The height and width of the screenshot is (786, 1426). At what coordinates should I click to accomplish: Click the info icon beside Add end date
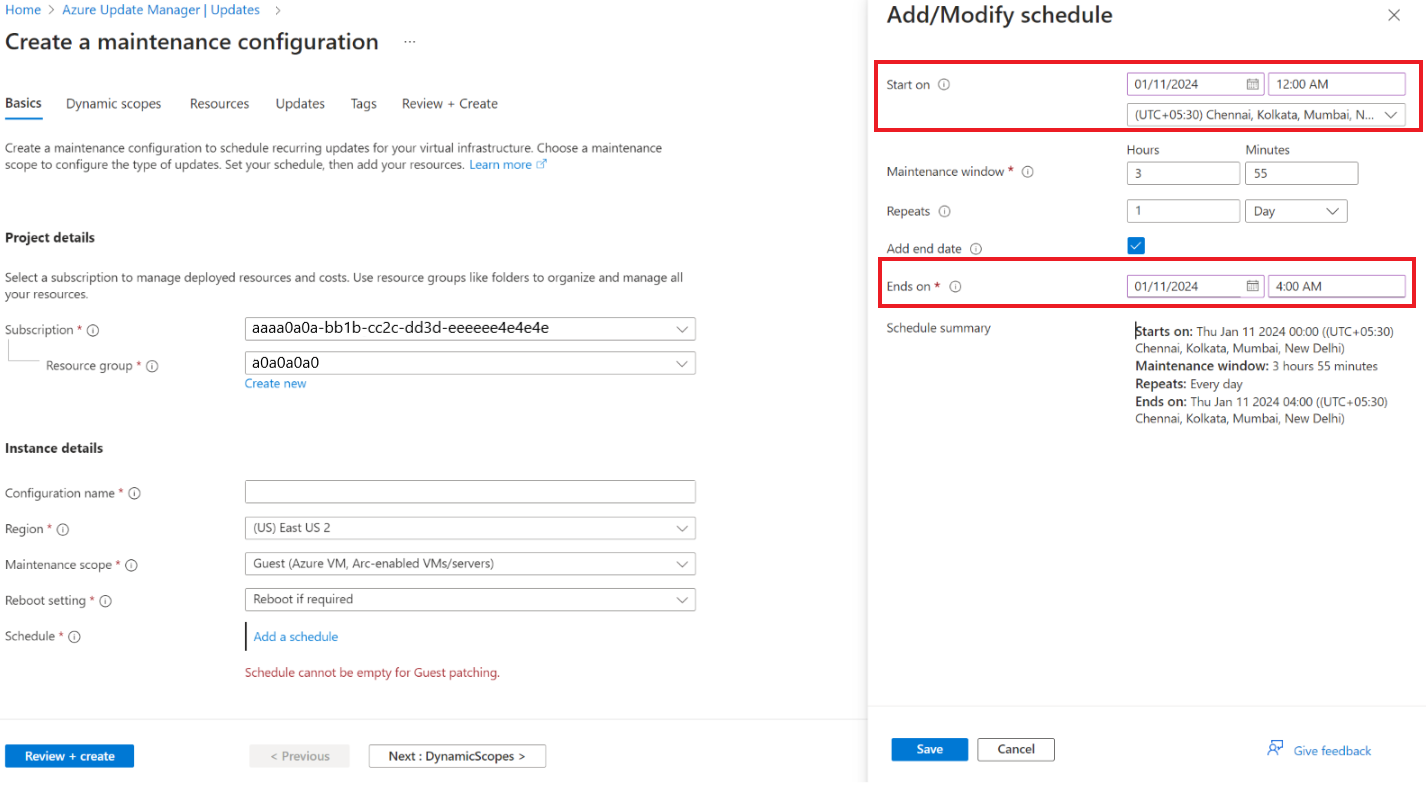[976, 249]
